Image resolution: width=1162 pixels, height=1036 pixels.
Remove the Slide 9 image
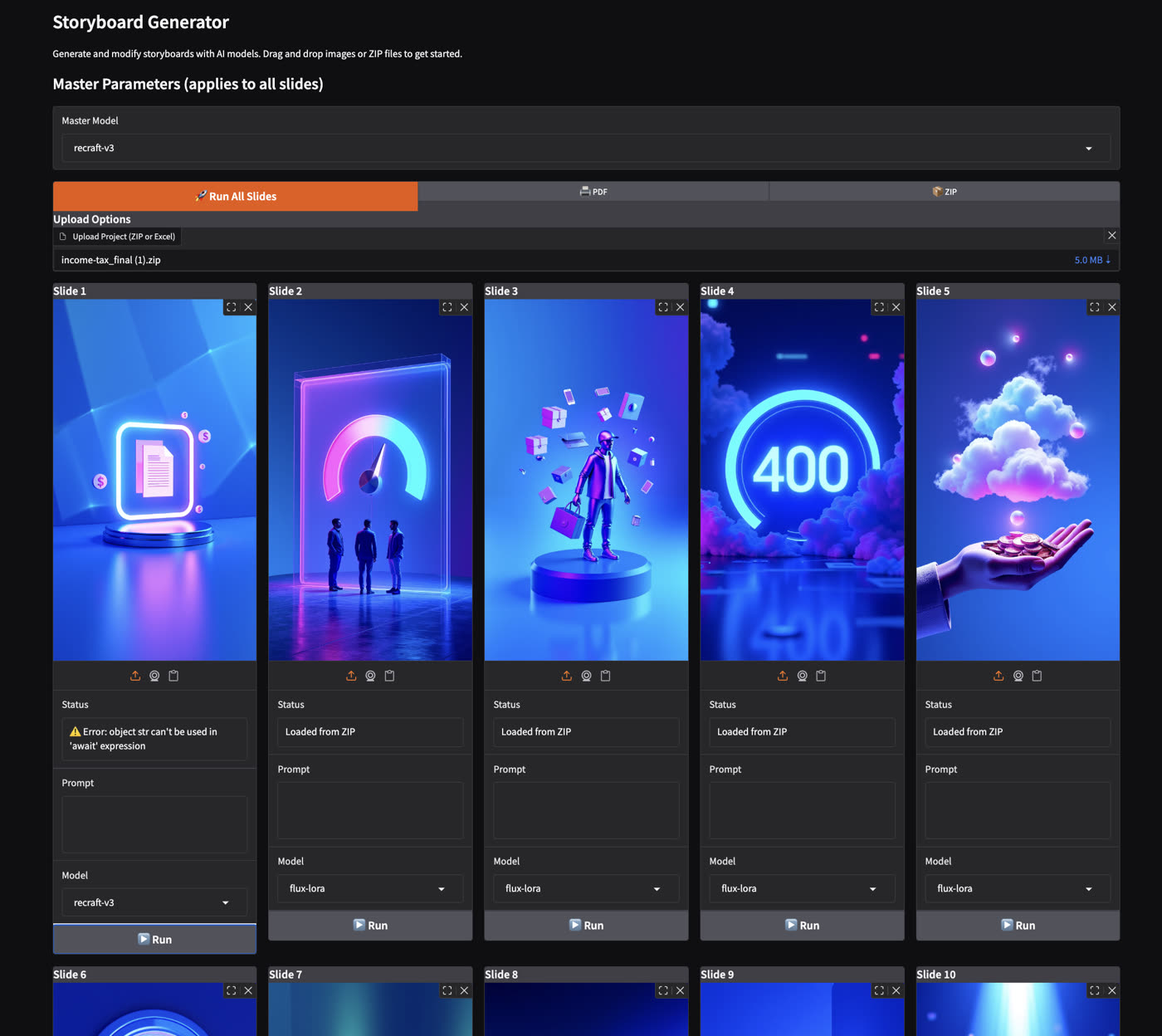pyautogui.click(x=896, y=990)
